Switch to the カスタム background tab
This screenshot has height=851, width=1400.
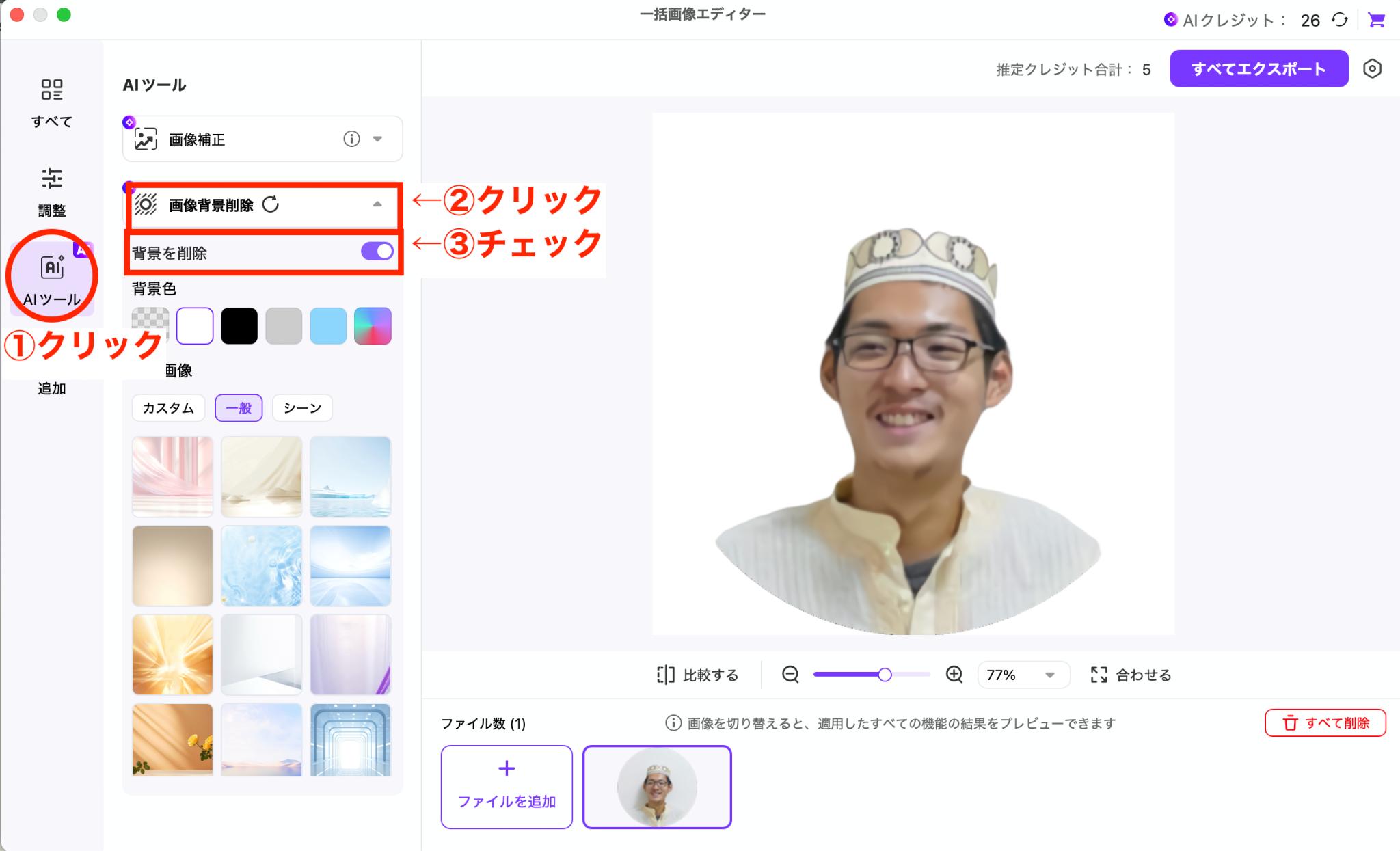[168, 408]
